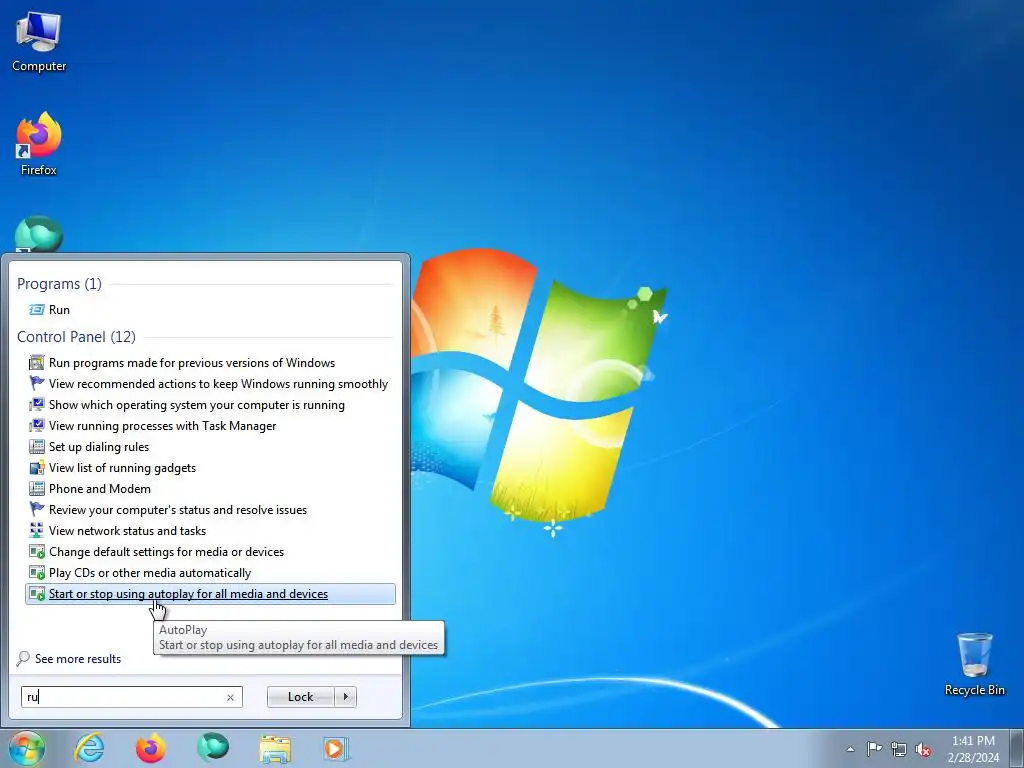Open Phone and Modem result
This screenshot has height=768, width=1024.
(210, 488)
